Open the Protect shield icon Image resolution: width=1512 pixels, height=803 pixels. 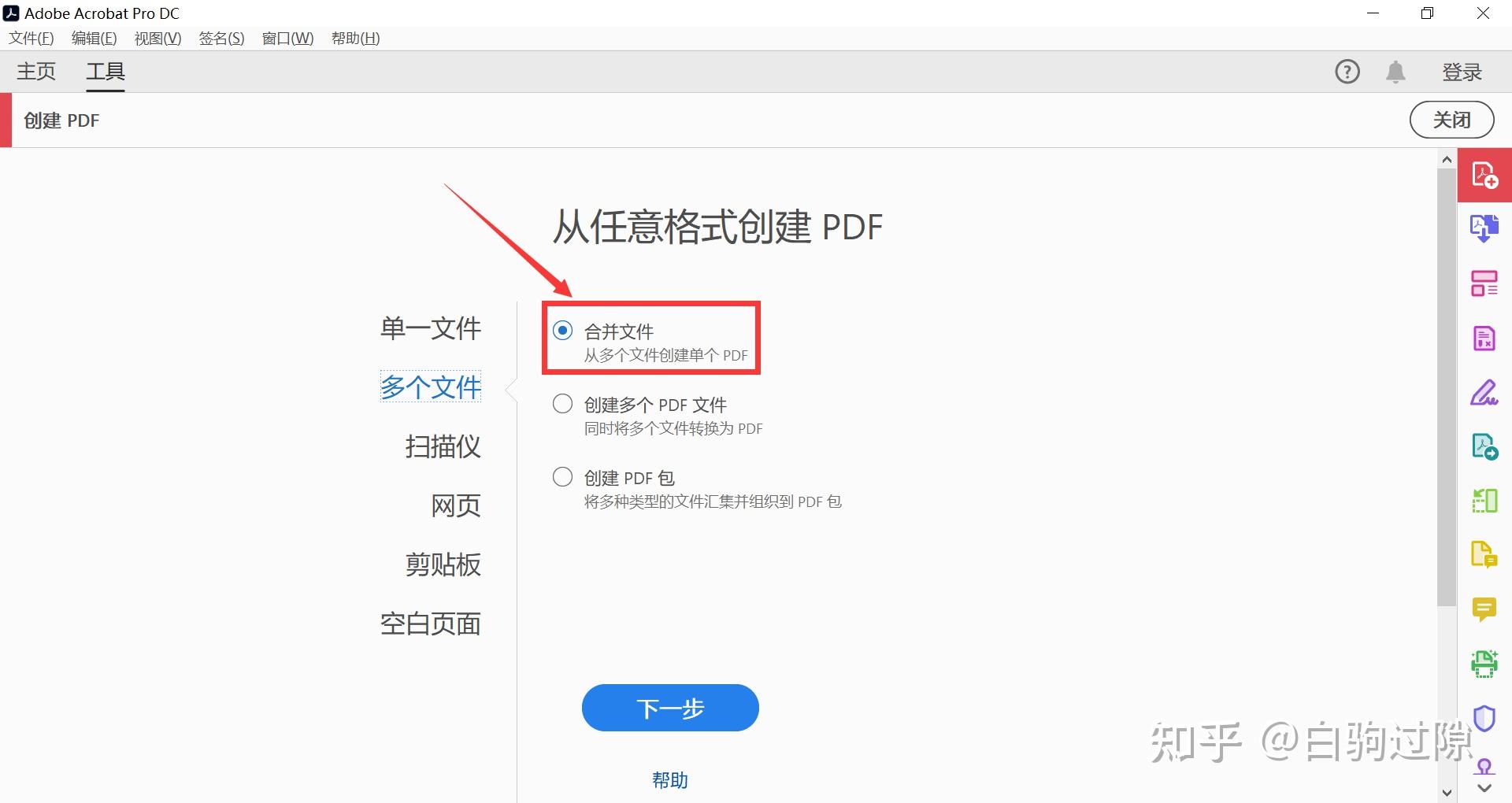(x=1484, y=718)
